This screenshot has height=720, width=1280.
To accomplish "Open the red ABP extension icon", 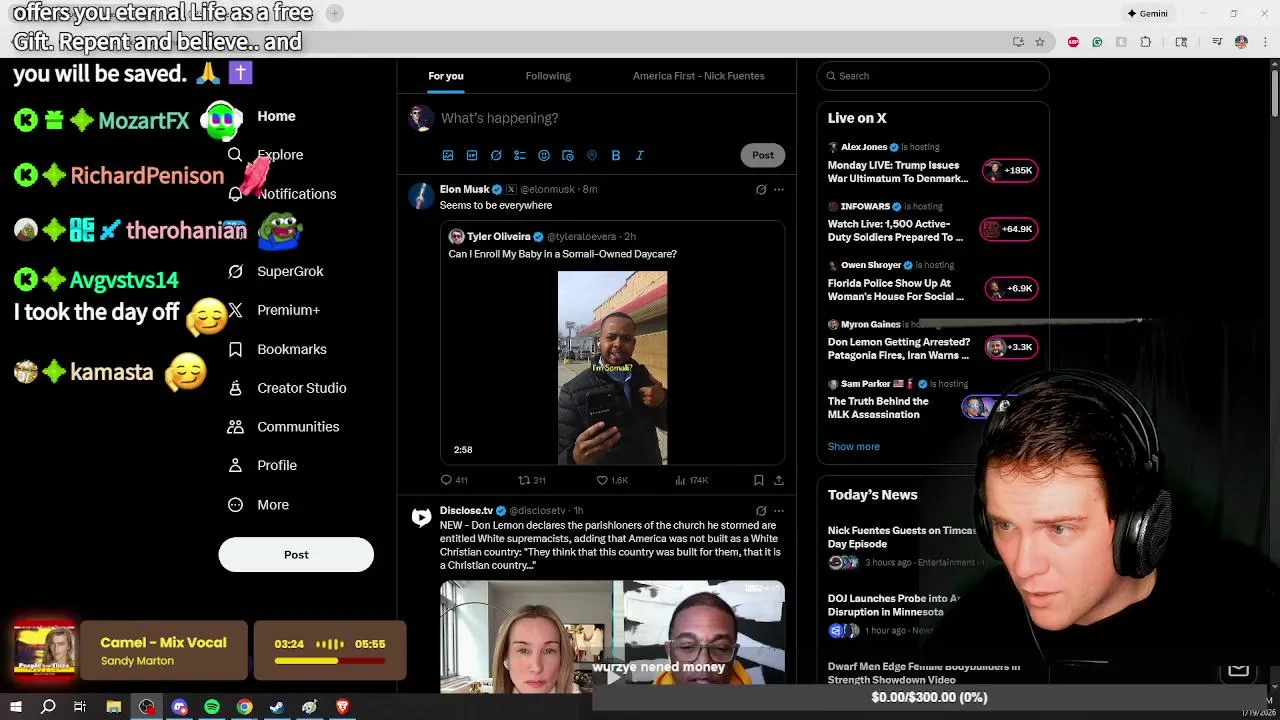I will [x=1073, y=42].
